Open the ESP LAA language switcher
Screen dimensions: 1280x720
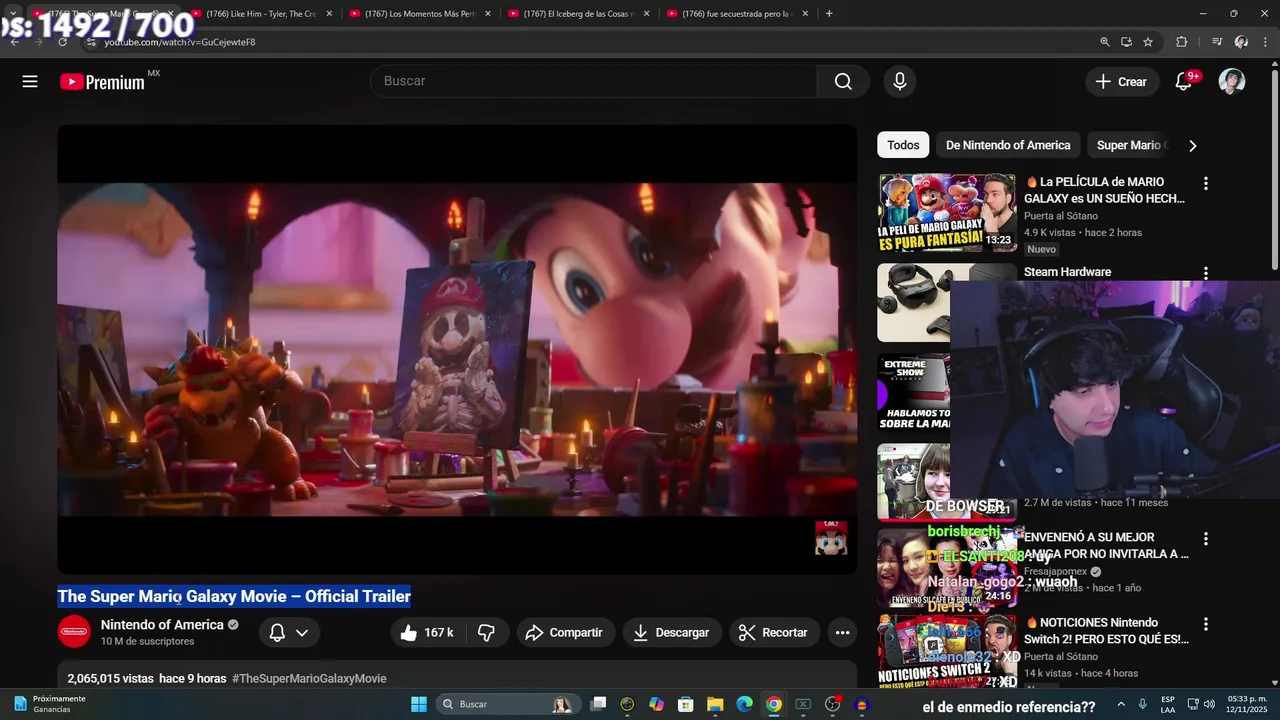pyautogui.click(x=1168, y=704)
